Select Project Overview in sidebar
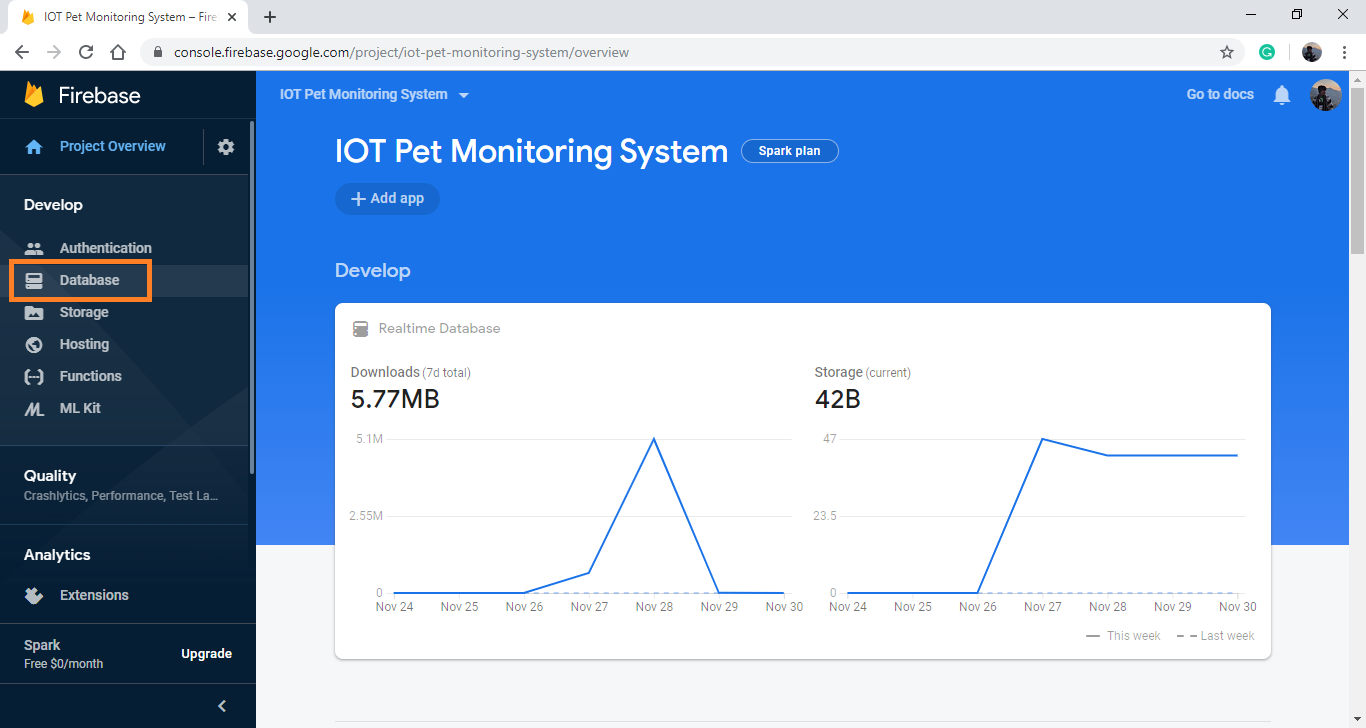This screenshot has height=728, width=1366. tap(112, 146)
